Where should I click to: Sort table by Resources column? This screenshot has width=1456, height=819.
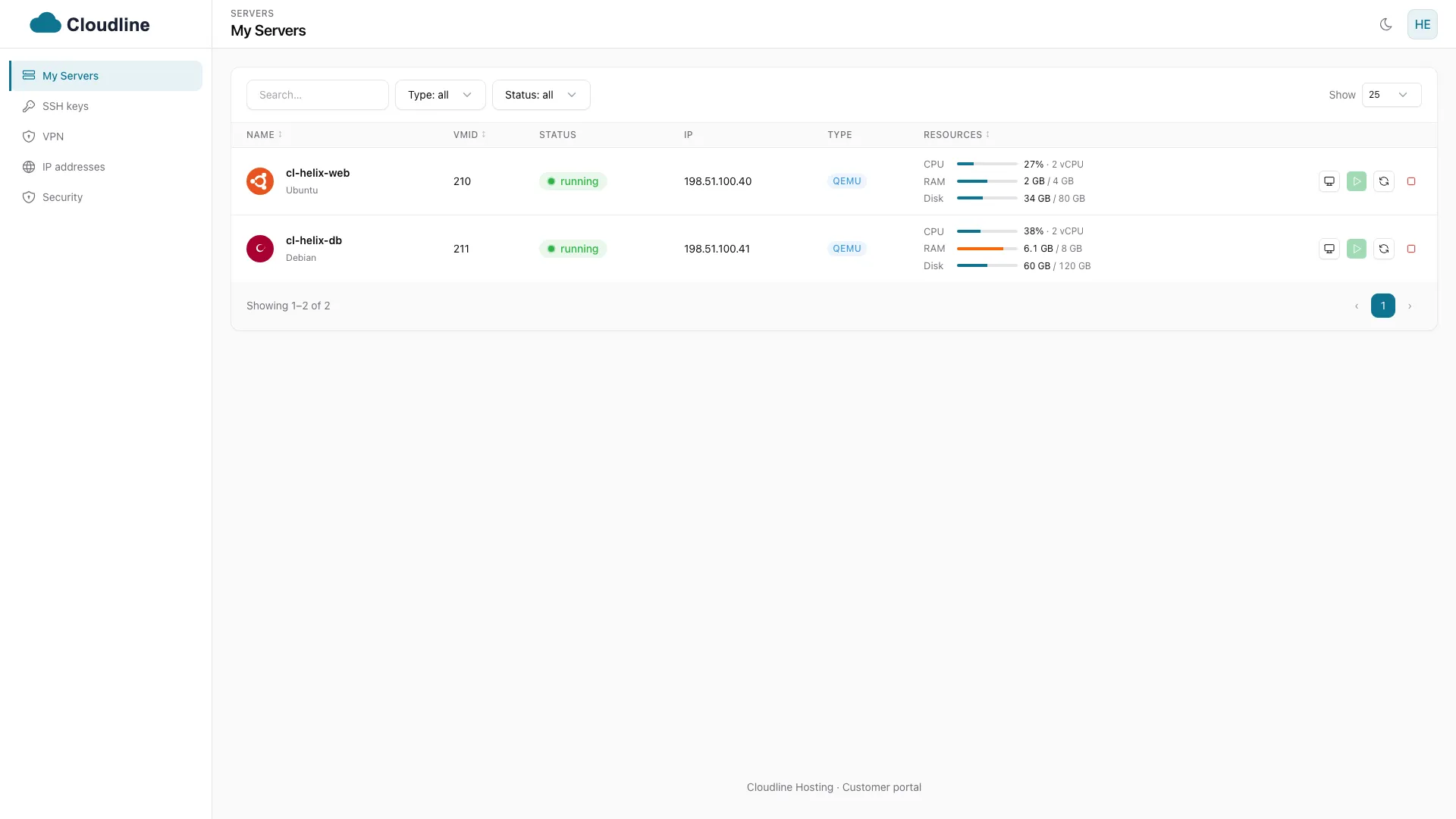[x=956, y=135]
